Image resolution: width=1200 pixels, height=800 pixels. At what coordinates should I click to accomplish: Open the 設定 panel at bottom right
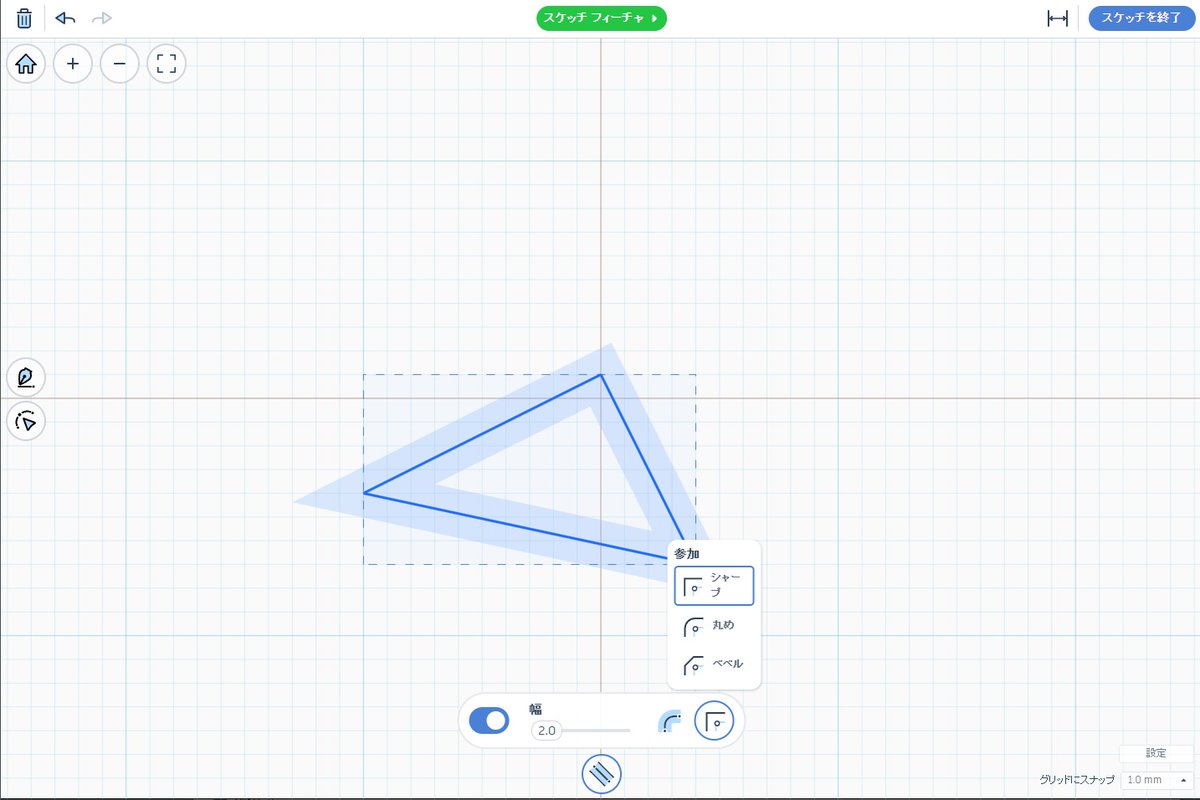[1155, 752]
